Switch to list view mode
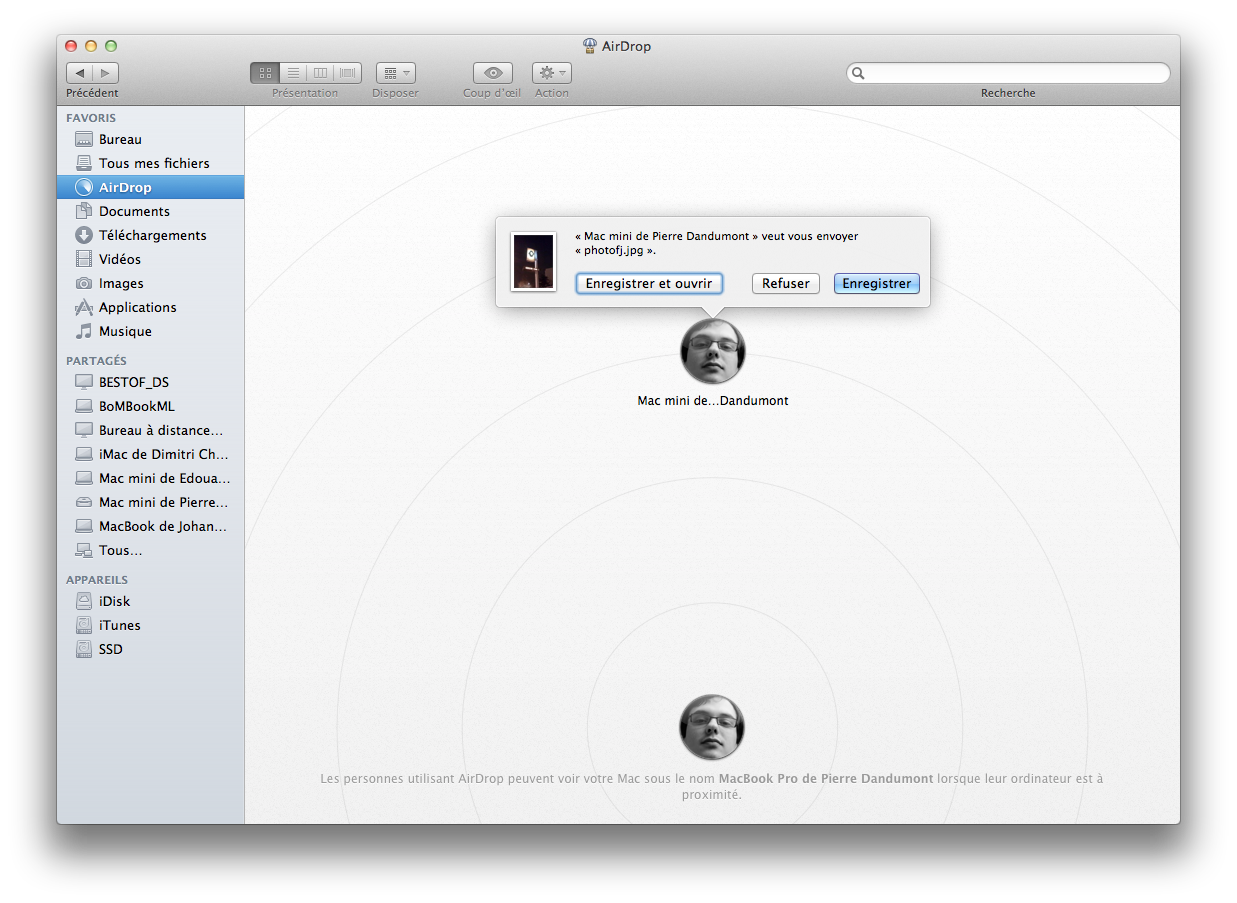 [293, 72]
